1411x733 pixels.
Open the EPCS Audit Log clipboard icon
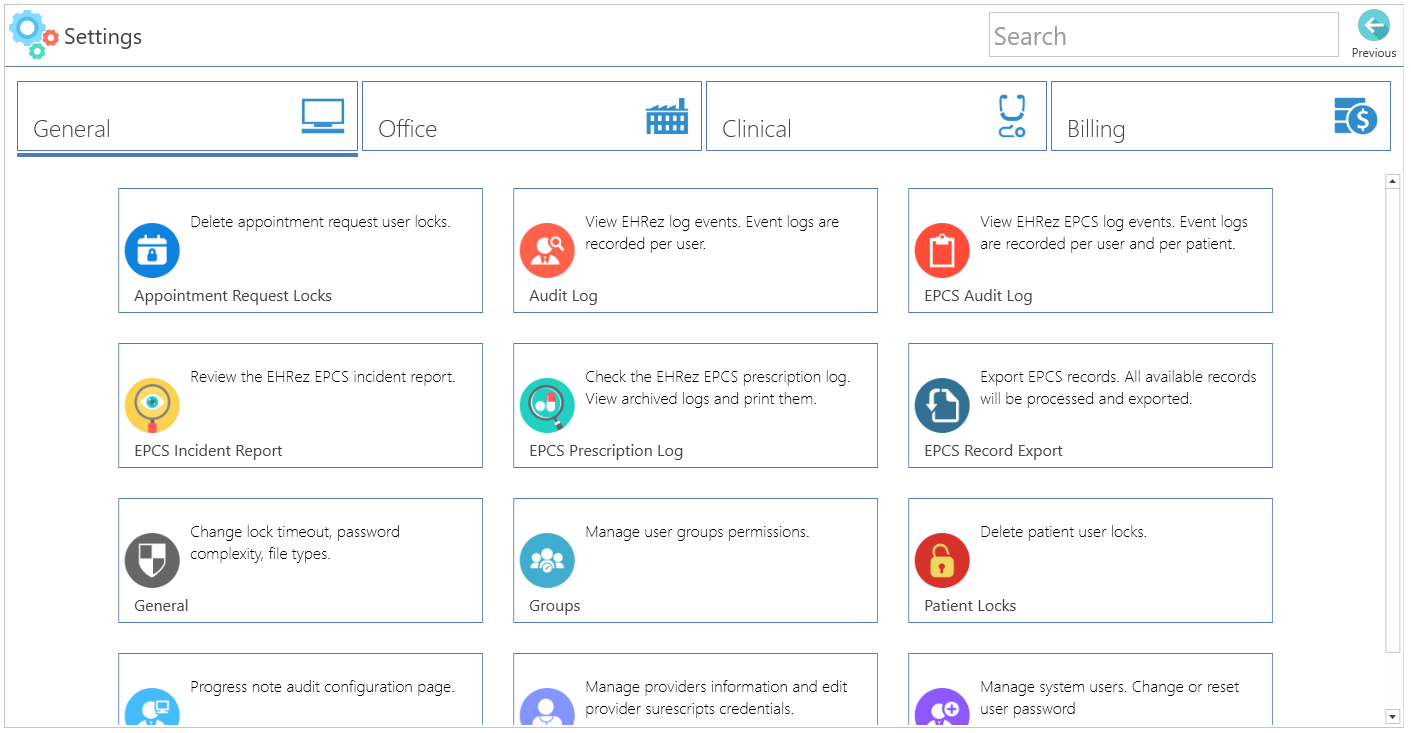coord(942,250)
